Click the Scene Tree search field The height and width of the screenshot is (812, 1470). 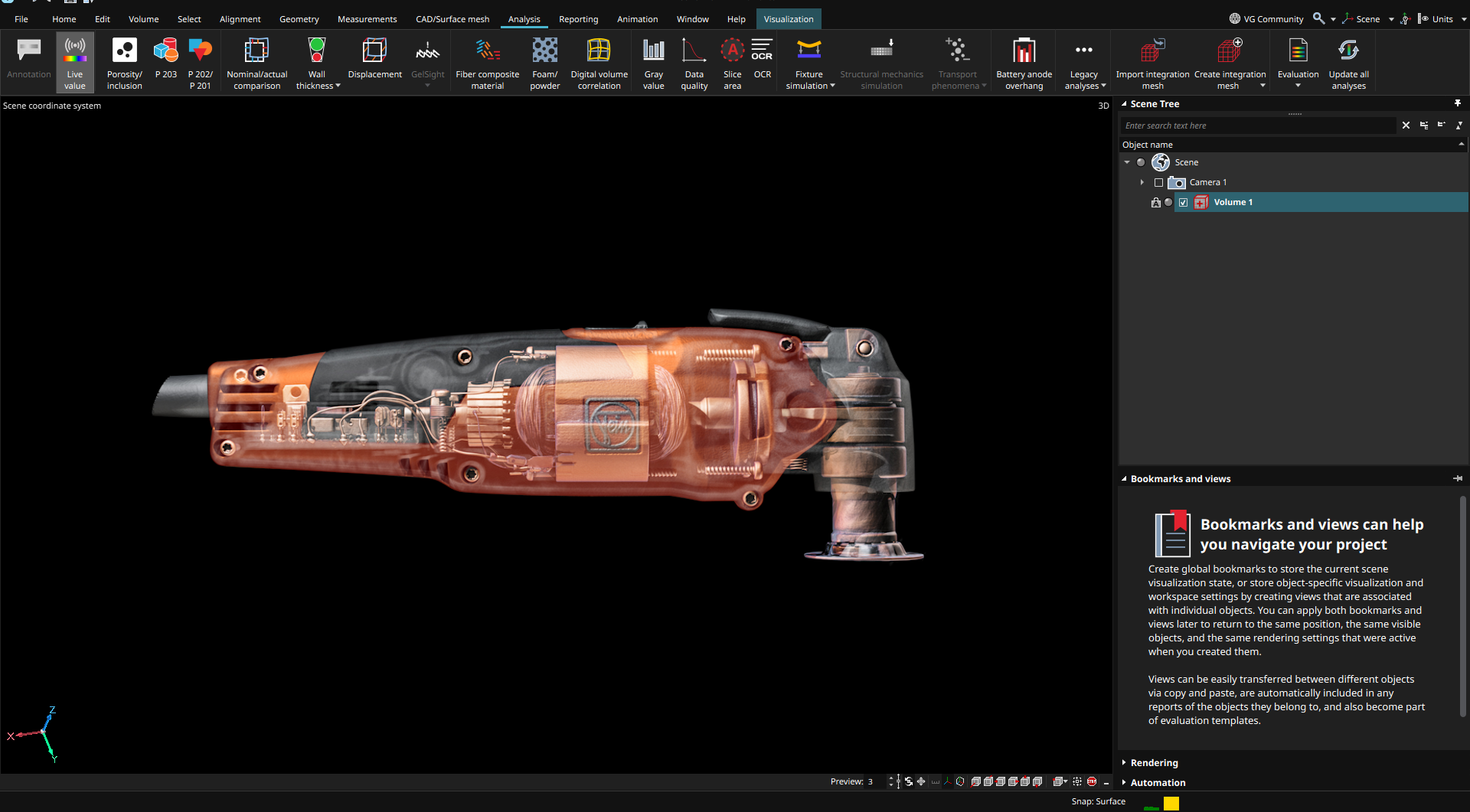point(1258,126)
